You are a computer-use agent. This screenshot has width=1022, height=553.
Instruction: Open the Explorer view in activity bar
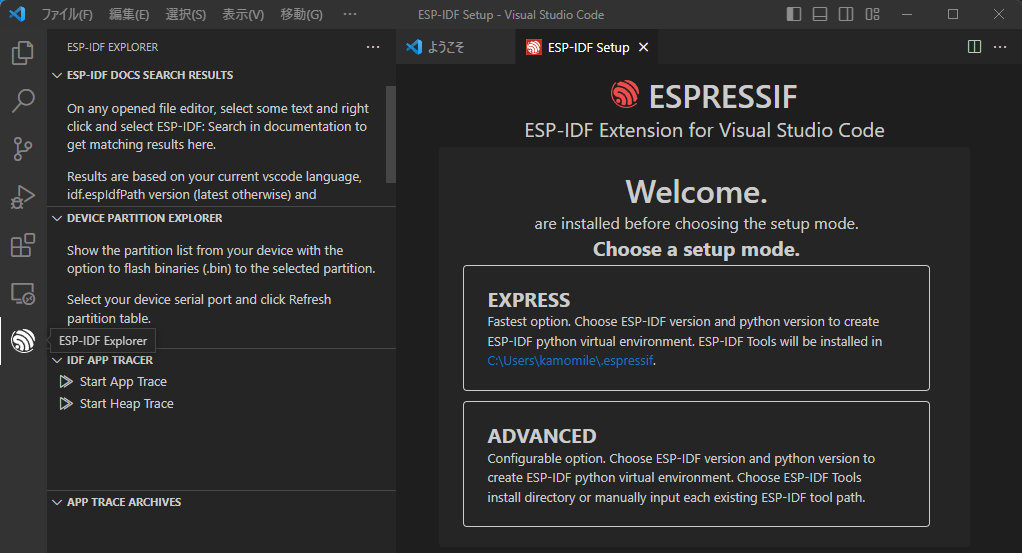tap(23, 53)
